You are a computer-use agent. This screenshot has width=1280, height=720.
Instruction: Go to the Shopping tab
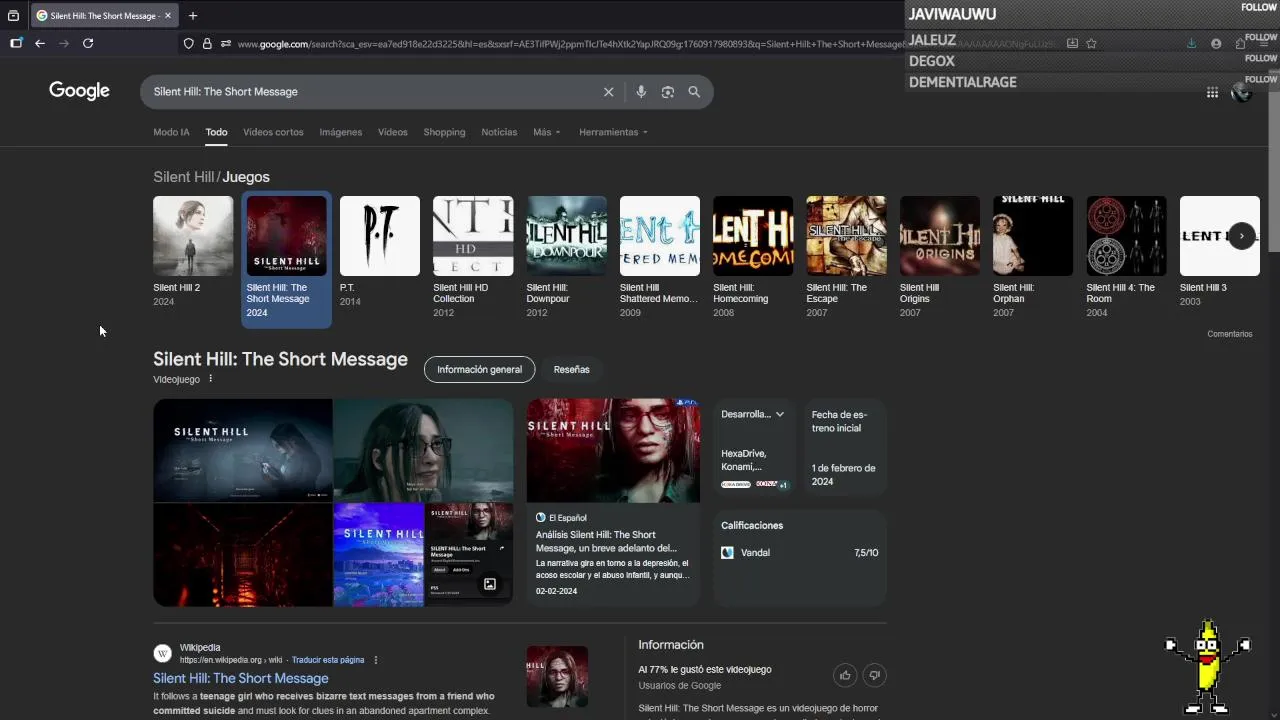[444, 132]
